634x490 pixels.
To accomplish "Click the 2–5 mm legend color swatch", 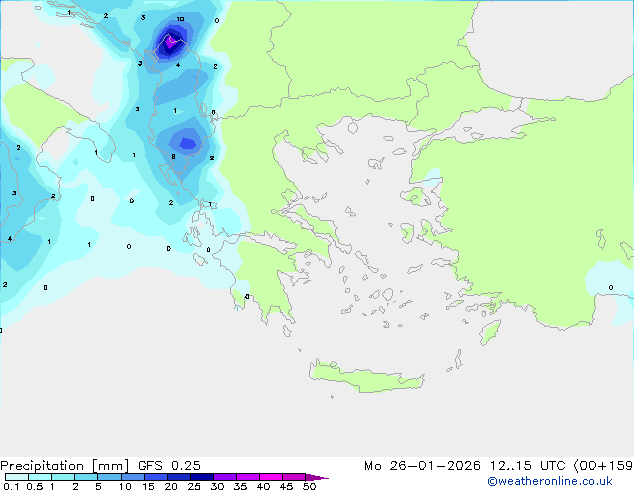I will pos(86,477).
